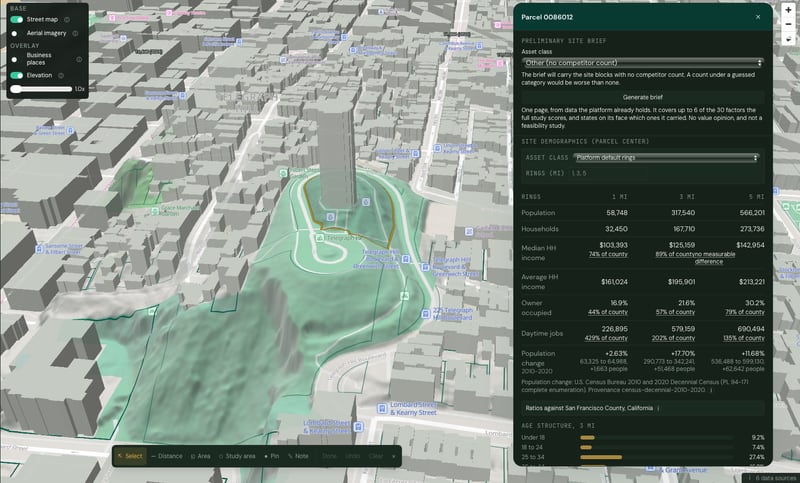Click the Grace Marchant Garden park marker

(x=155, y=211)
